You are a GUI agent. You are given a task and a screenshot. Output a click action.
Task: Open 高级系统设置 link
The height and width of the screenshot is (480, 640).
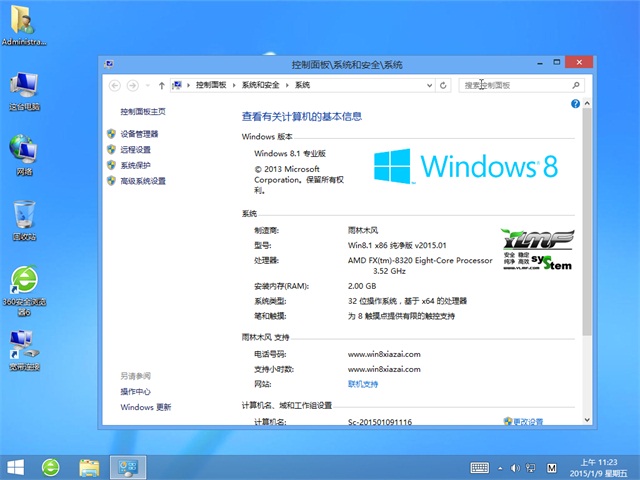143,181
